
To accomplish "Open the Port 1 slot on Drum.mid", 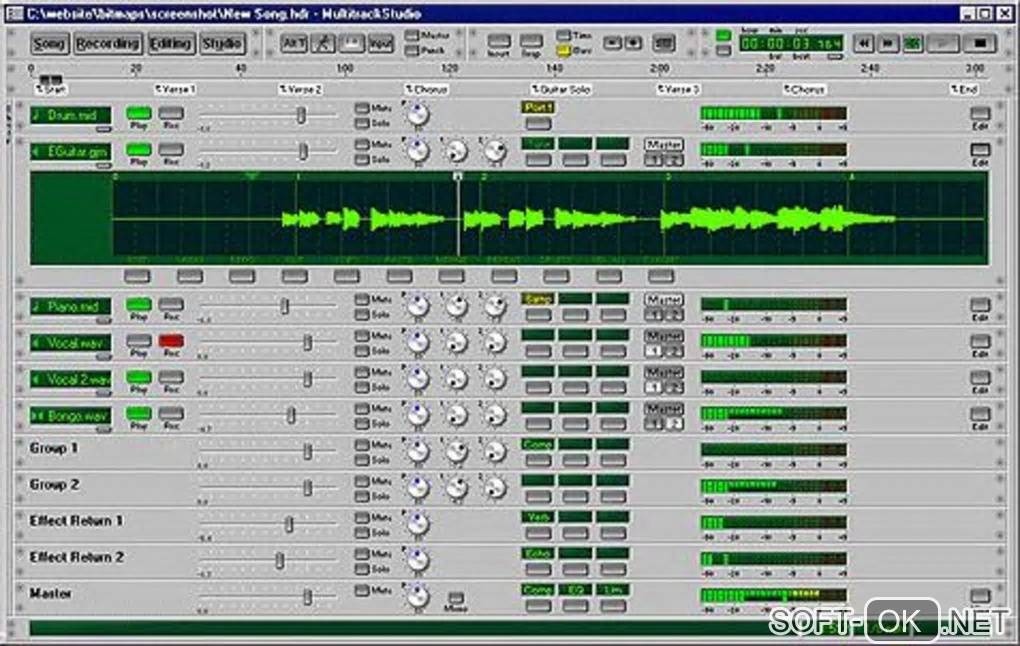I will (x=538, y=107).
